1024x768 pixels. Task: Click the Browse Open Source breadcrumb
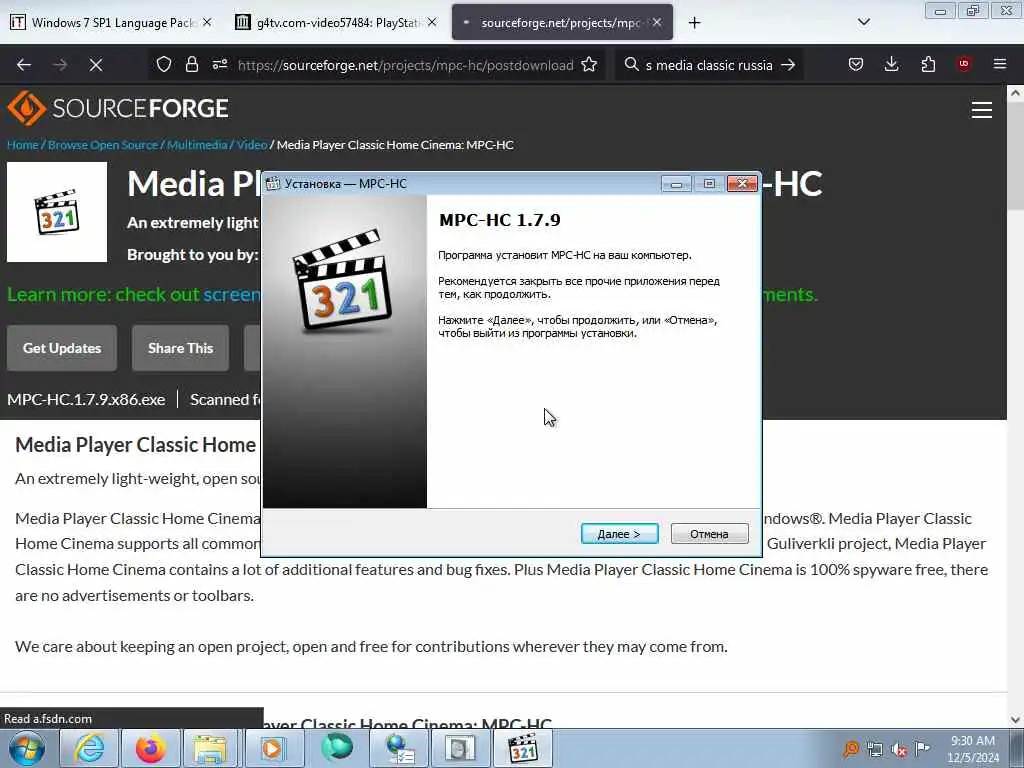pyautogui.click(x=103, y=145)
